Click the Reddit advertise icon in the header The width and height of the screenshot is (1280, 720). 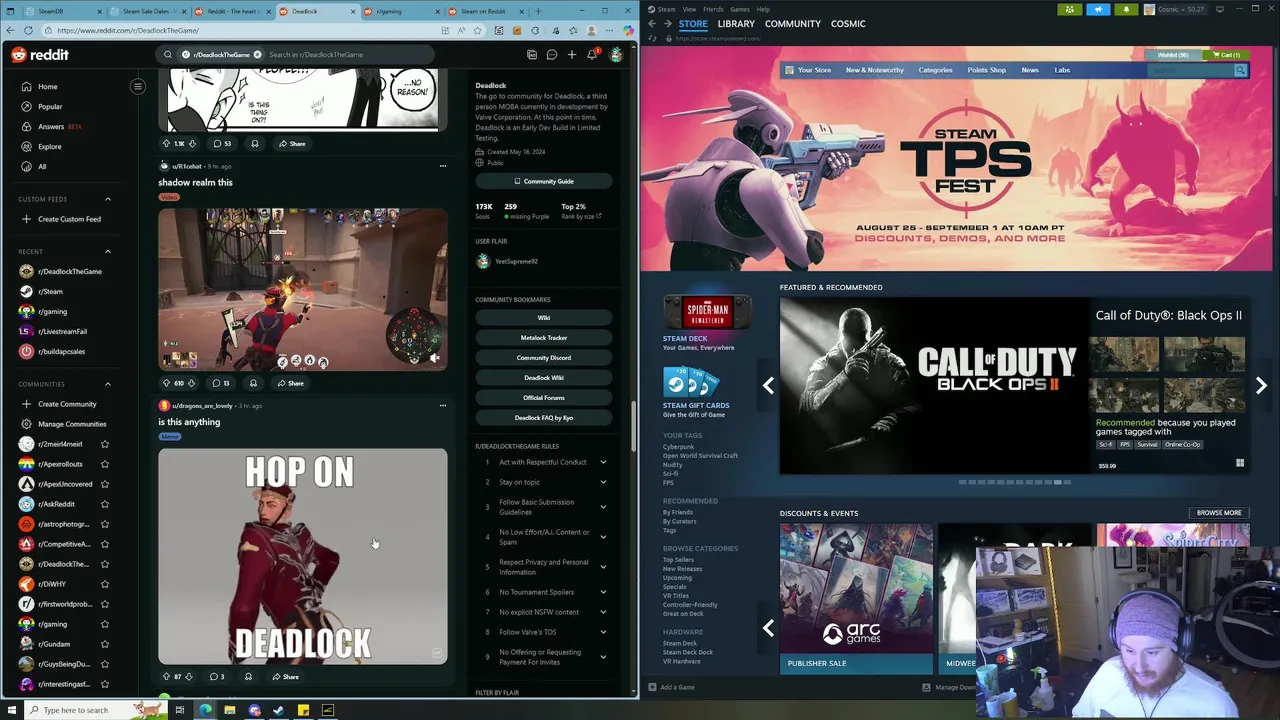pyautogui.click(x=532, y=55)
